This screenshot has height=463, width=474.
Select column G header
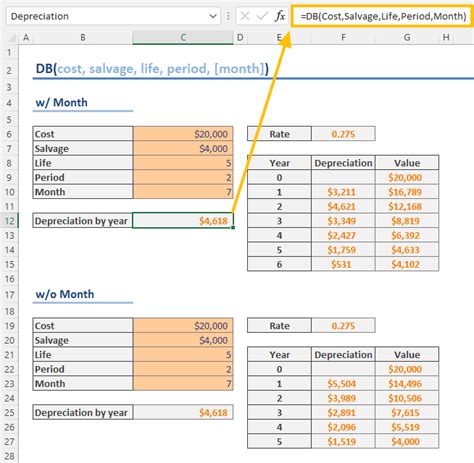[x=407, y=38]
